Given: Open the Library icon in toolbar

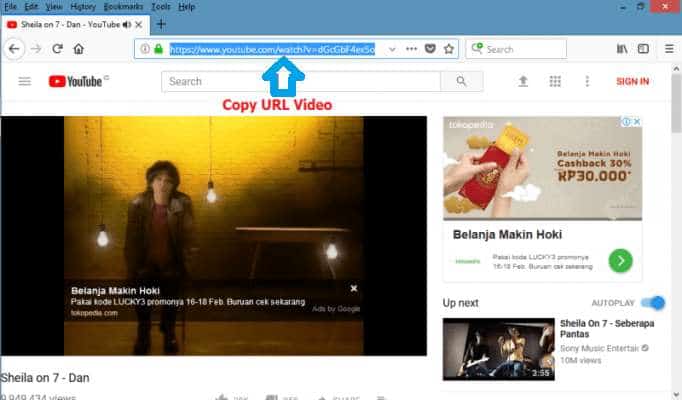Looking at the screenshot, I should (622, 49).
